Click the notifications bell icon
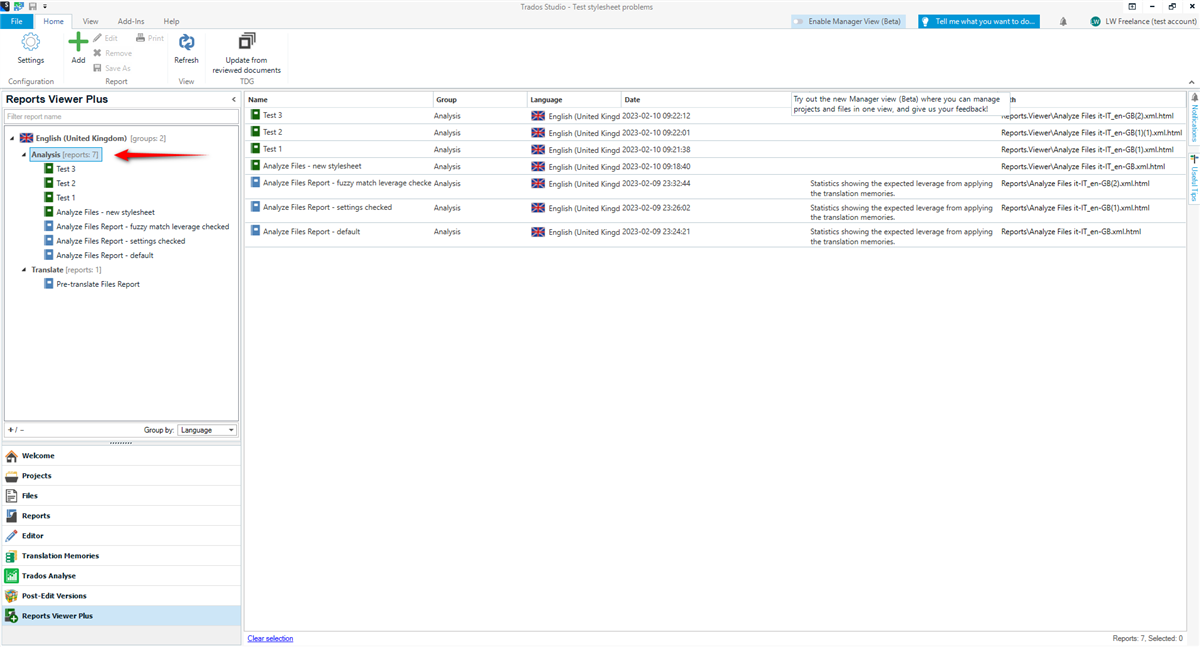 pyautogui.click(x=1062, y=20)
